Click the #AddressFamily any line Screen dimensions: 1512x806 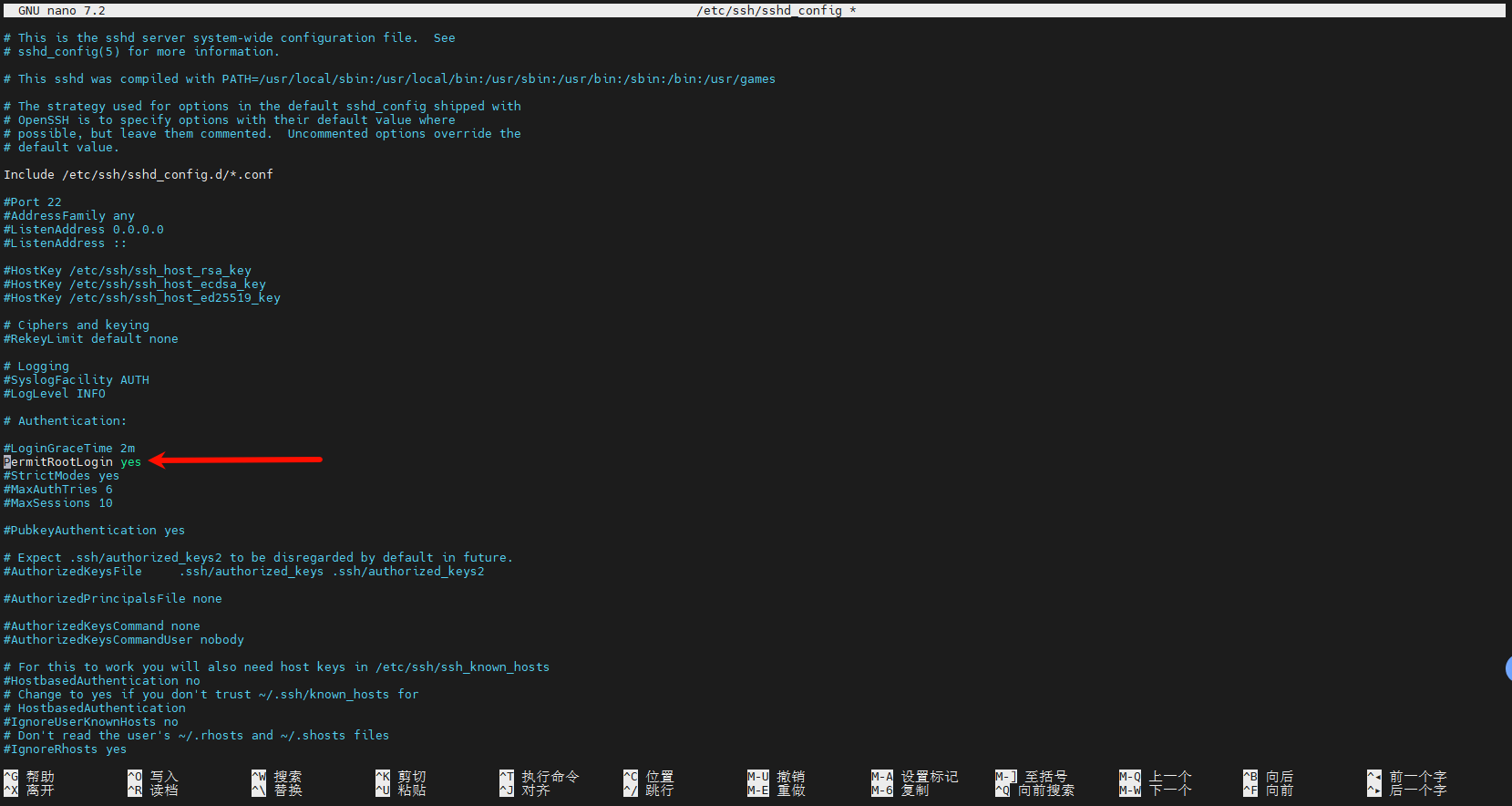click(69, 216)
